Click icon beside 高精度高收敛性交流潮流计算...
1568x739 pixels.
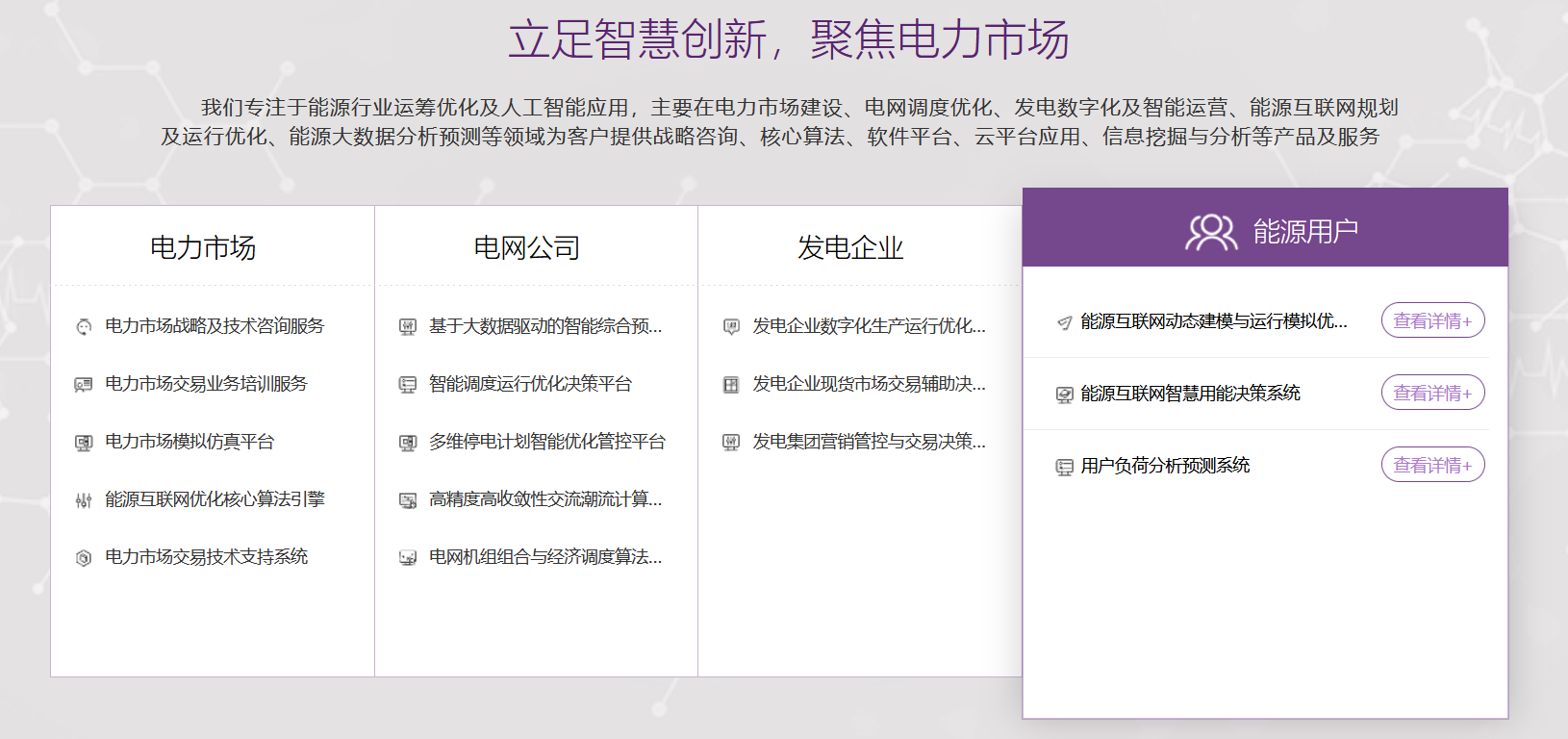coord(408,500)
